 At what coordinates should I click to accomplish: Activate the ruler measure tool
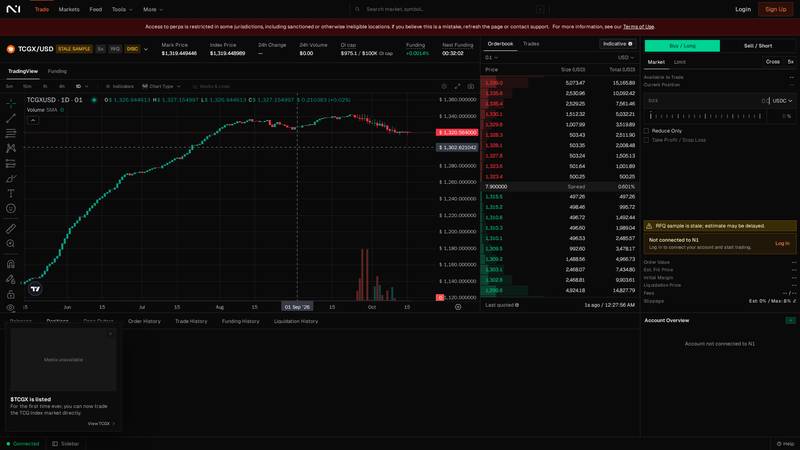(11, 229)
